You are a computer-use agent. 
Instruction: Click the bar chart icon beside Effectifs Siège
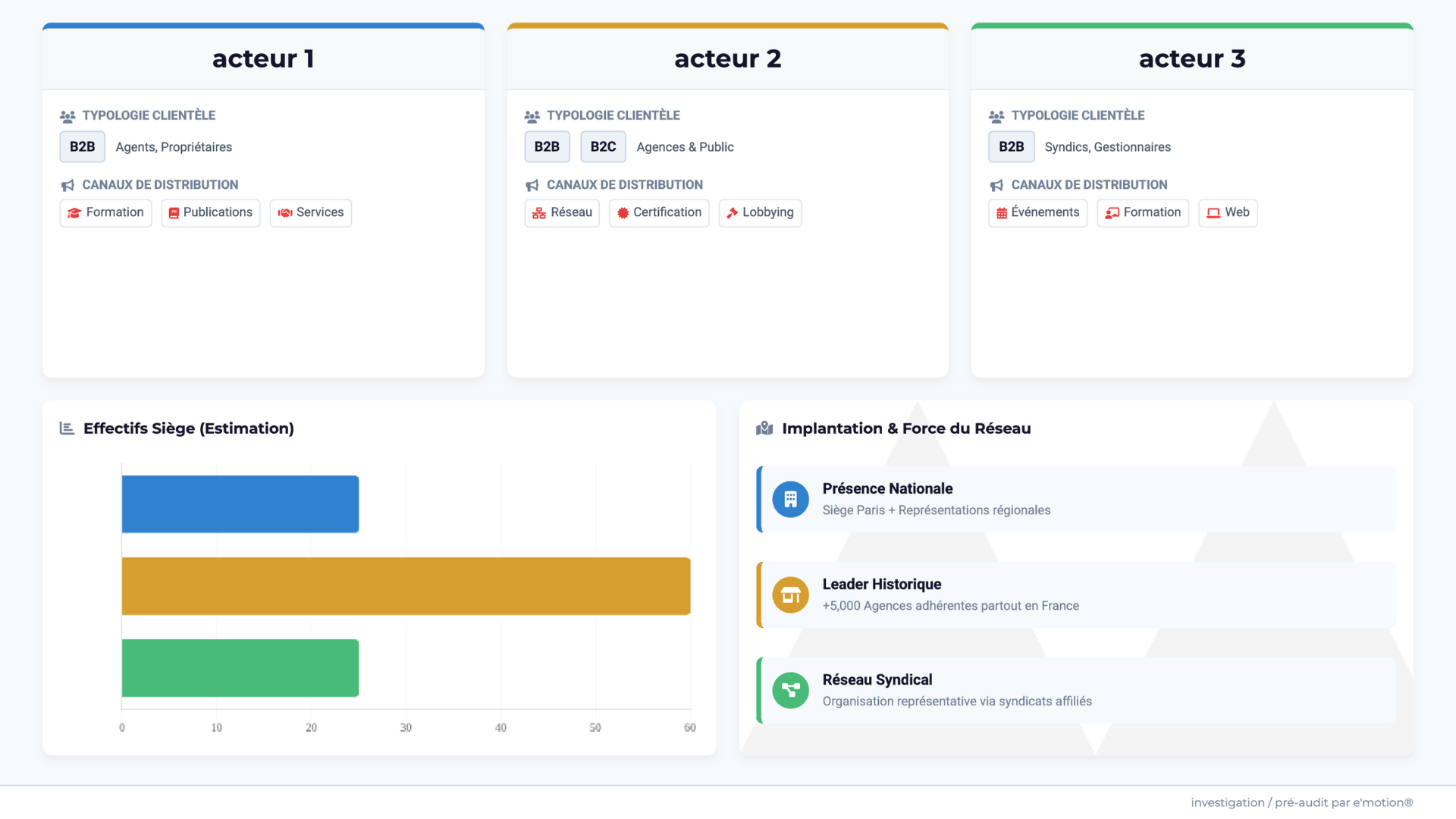click(x=67, y=428)
